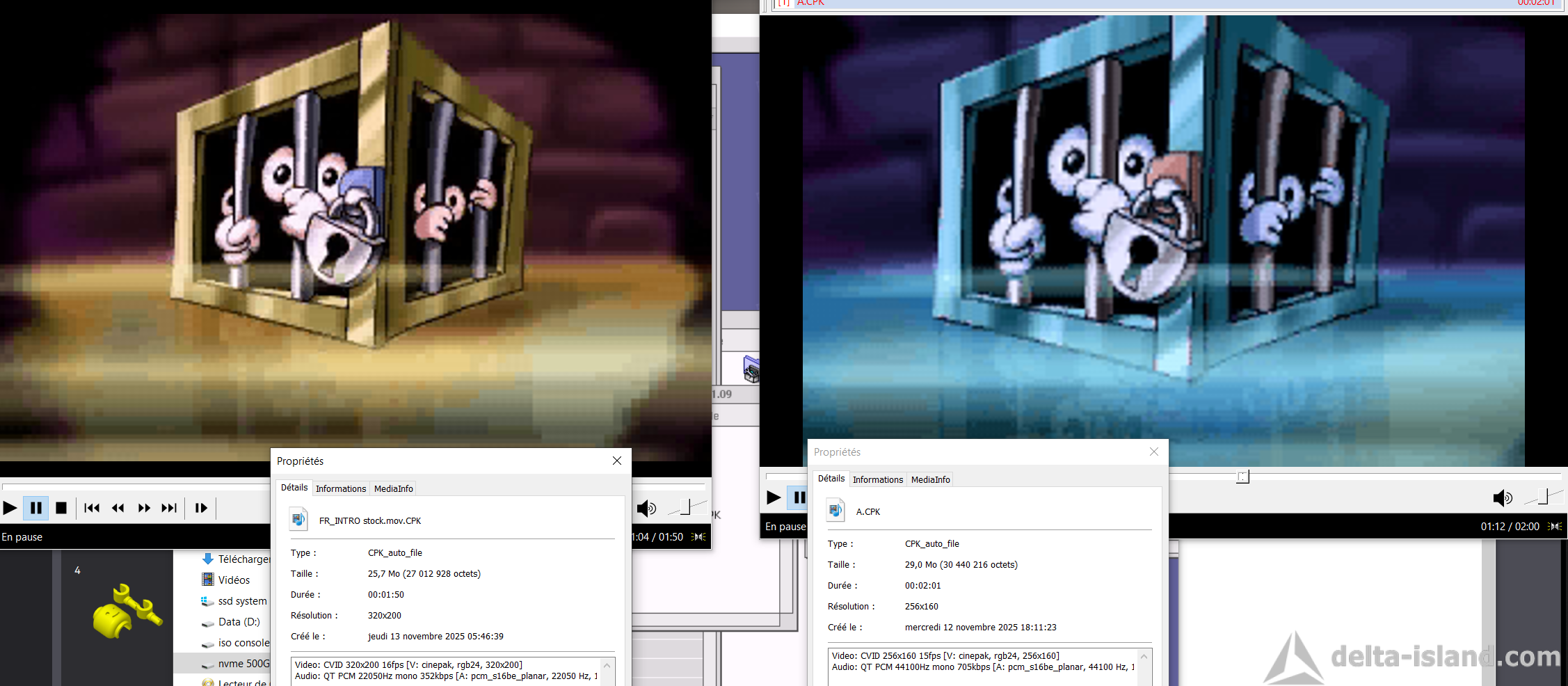Click the audio channel icon in right player status bar

1555,527
